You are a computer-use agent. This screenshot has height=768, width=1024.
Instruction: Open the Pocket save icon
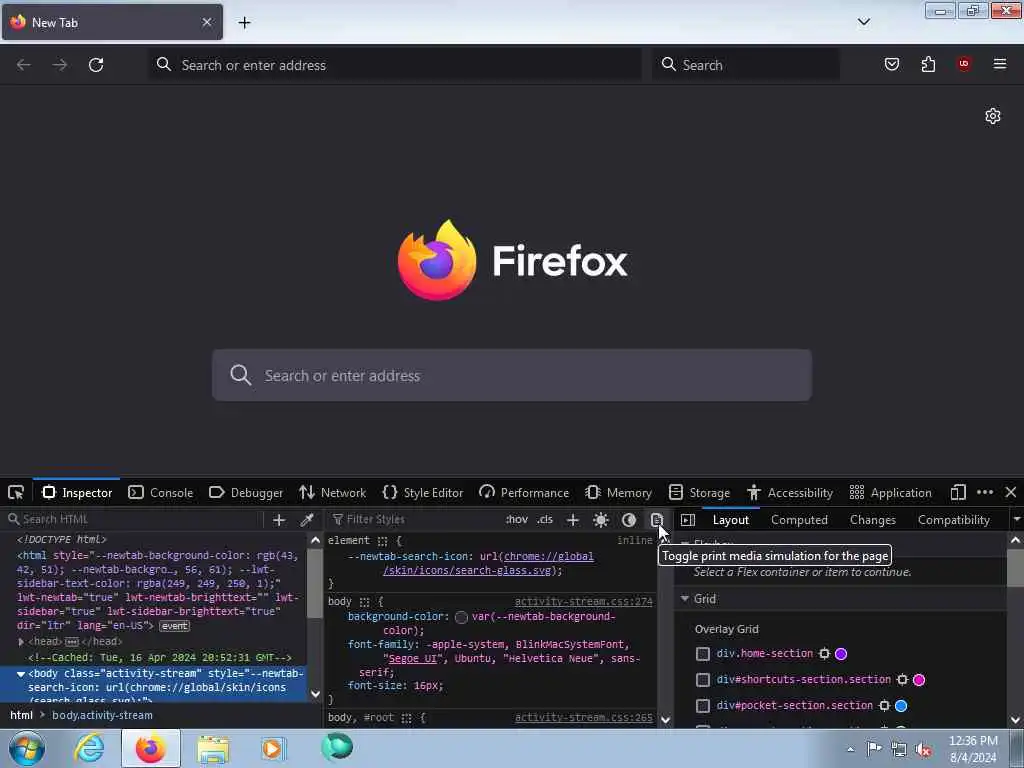[891, 64]
